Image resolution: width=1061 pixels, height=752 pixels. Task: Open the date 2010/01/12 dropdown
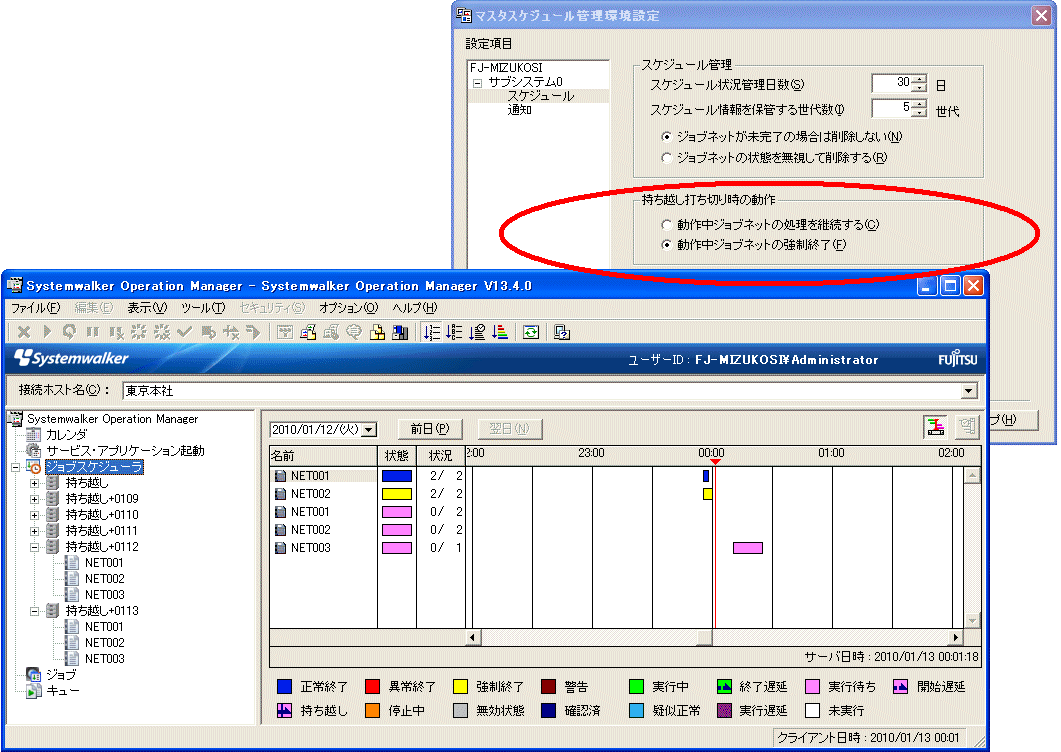click(369, 430)
